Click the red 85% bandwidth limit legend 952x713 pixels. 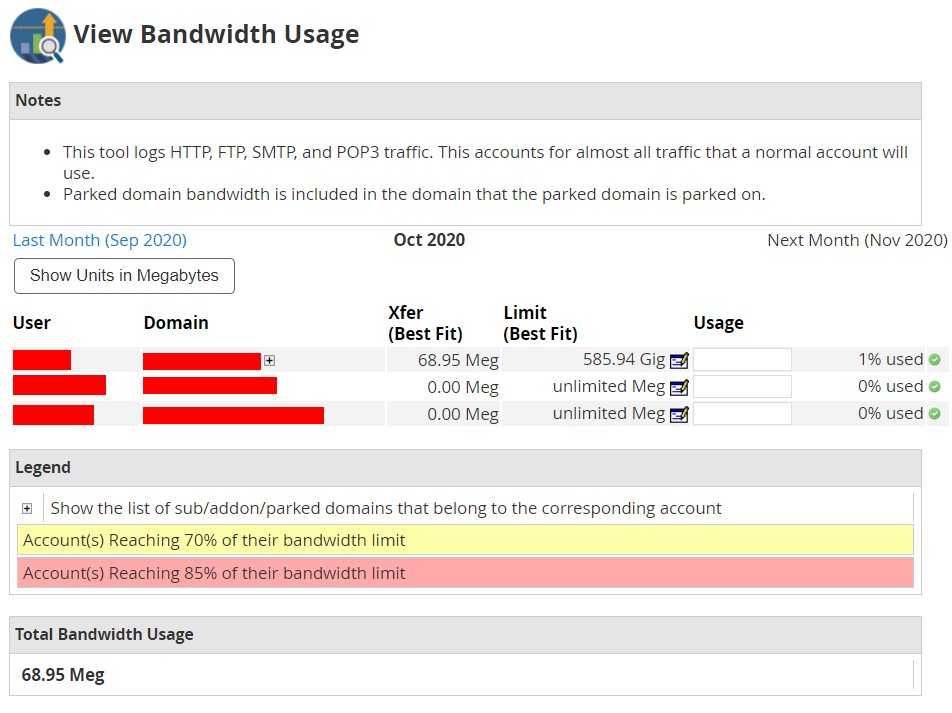tap(465, 573)
